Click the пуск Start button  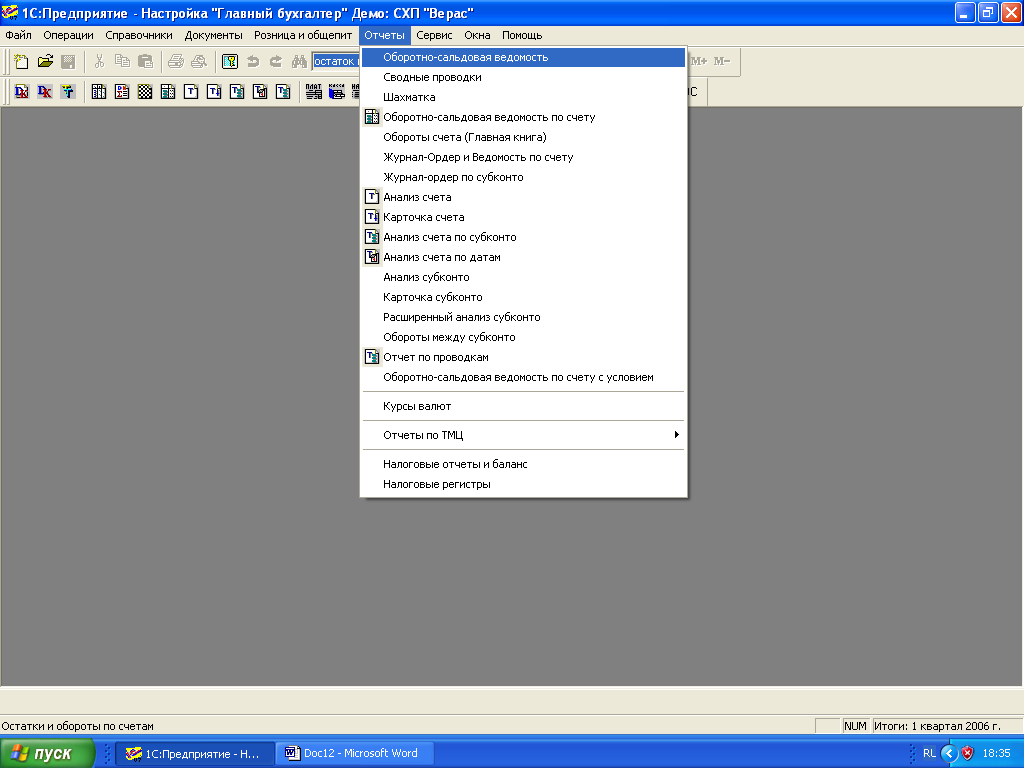point(48,753)
